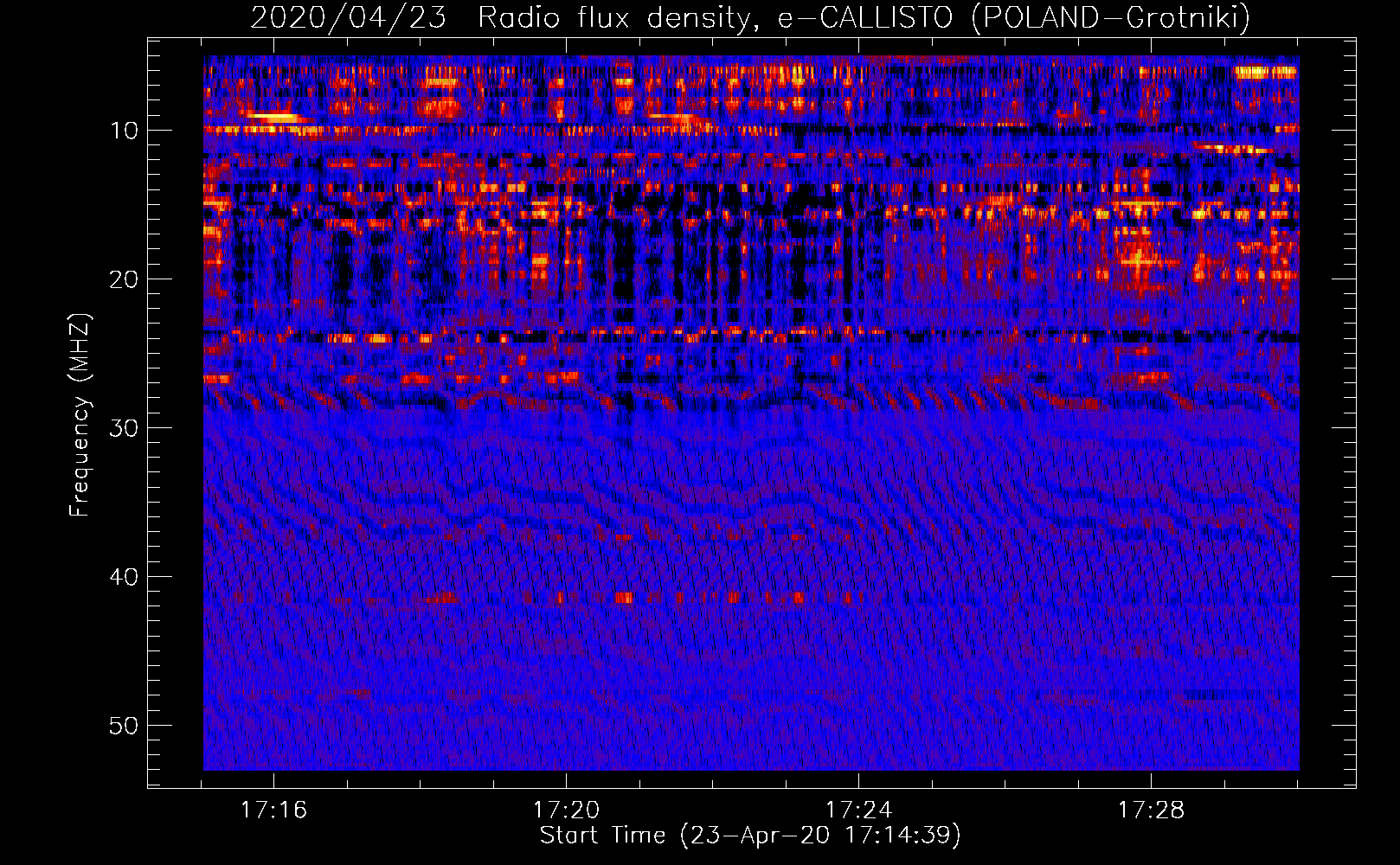Click the 'Start Time (23-Apr-20 17:14:39)' axis label

pos(750,836)
